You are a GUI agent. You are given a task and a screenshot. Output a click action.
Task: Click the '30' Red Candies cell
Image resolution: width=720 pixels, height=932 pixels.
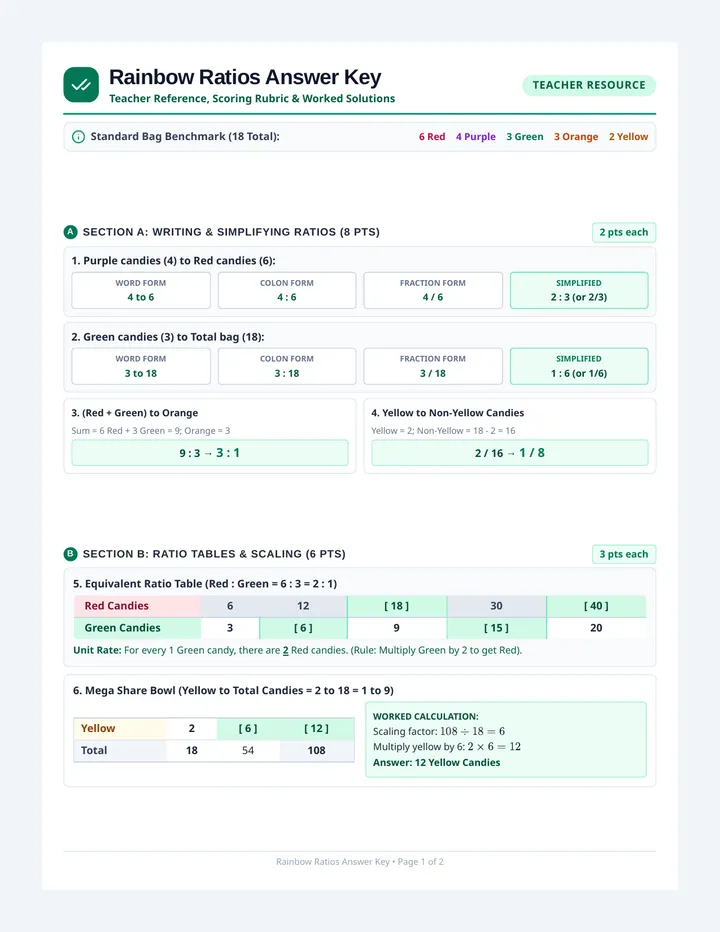496,606
